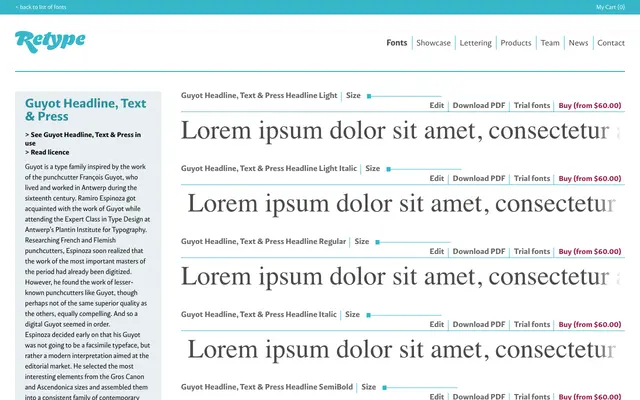The height and width of the screenshot is (400, 640).
Task: Open the Lettering menu item
Action: (x=476, y=43)
